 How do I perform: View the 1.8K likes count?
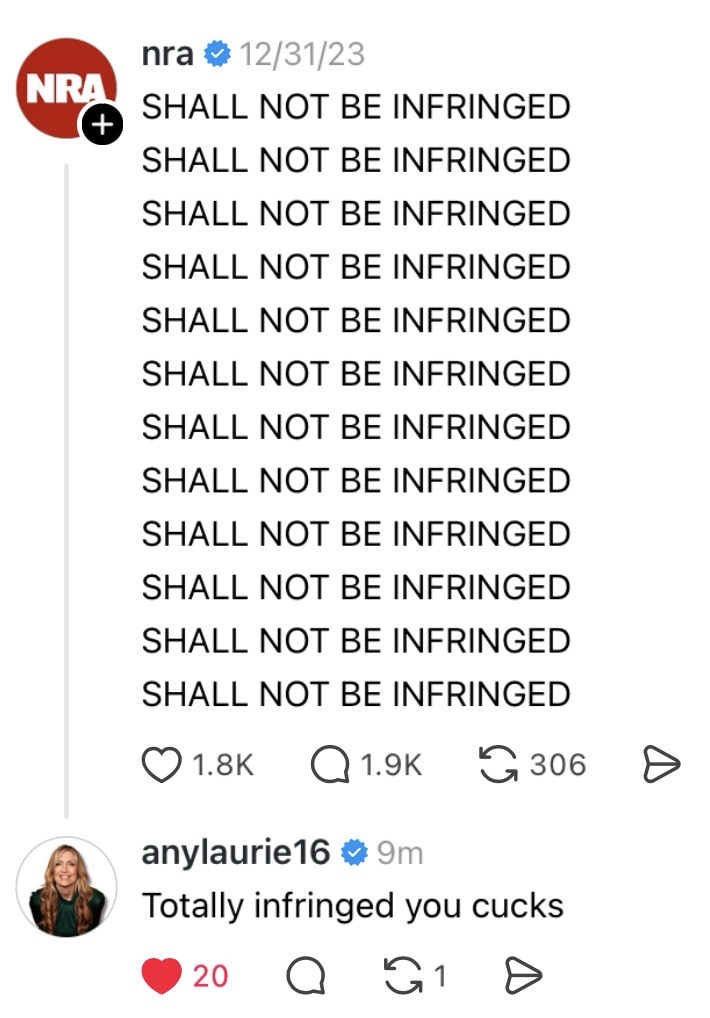[x=222, y=765]
